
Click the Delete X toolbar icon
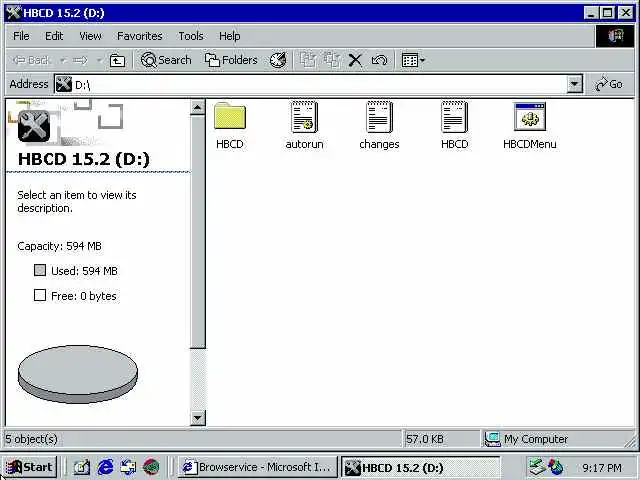tap(355, 60)
